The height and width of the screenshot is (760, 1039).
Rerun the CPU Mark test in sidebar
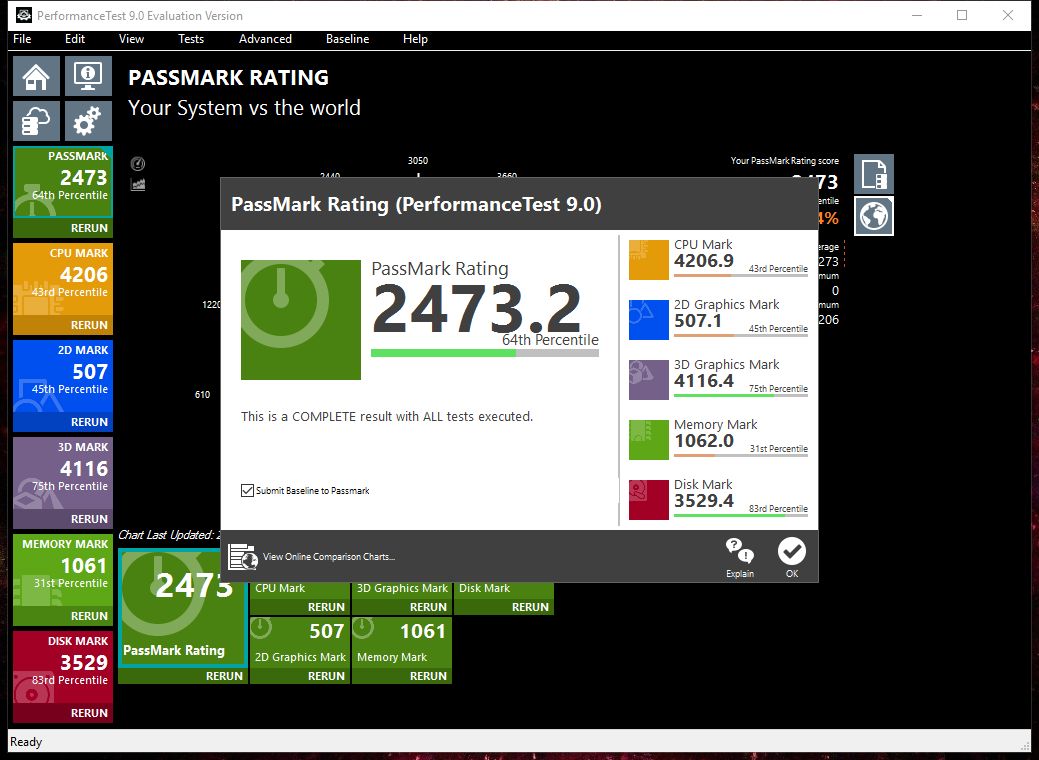pyautogui.click(x=63, y=325)
